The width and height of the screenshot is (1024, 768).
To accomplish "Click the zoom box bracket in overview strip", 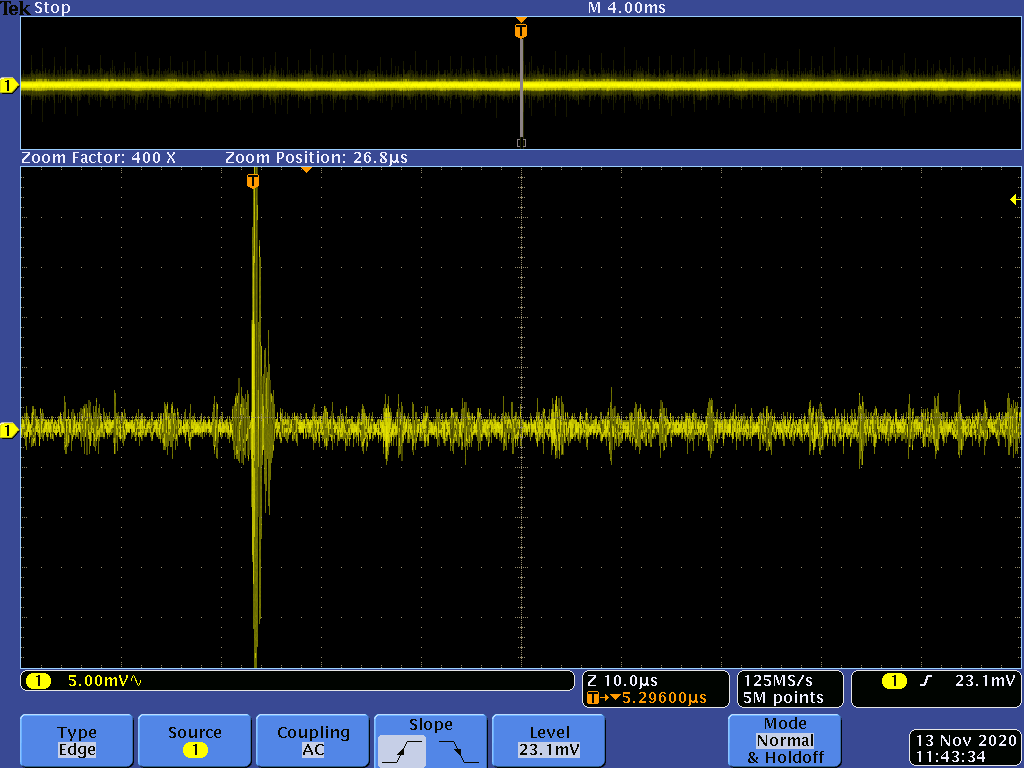I will click(x=520, y=143).
